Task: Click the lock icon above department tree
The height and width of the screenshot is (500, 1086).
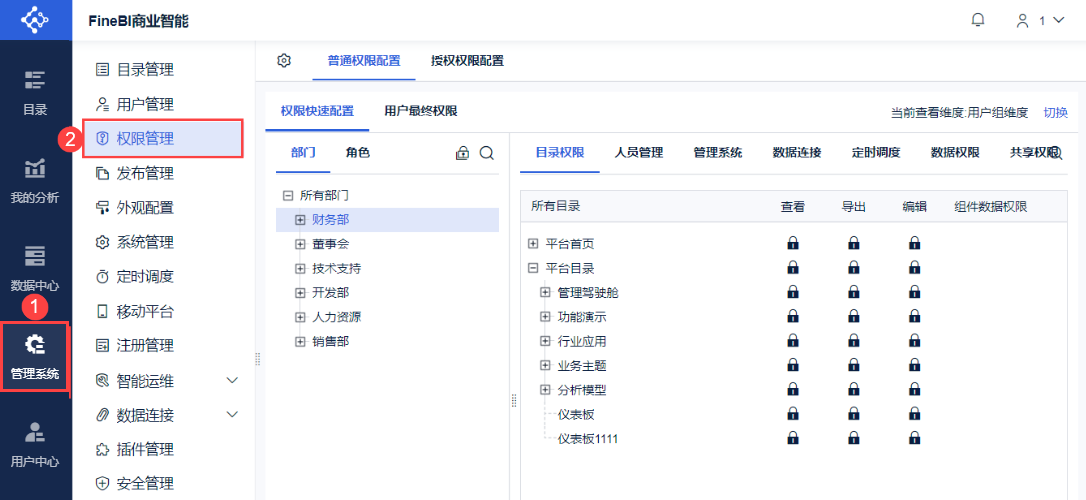Action: (462, 153)
